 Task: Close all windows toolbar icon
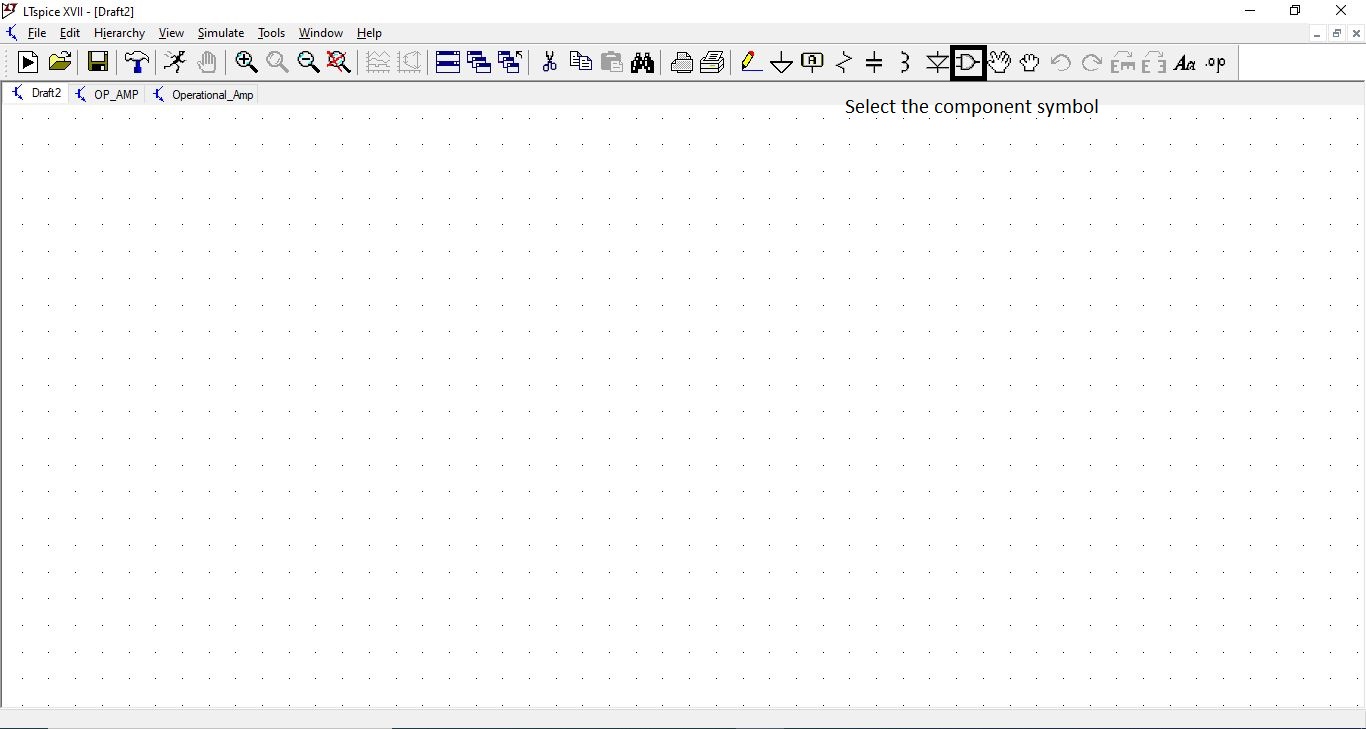point(510,63)
